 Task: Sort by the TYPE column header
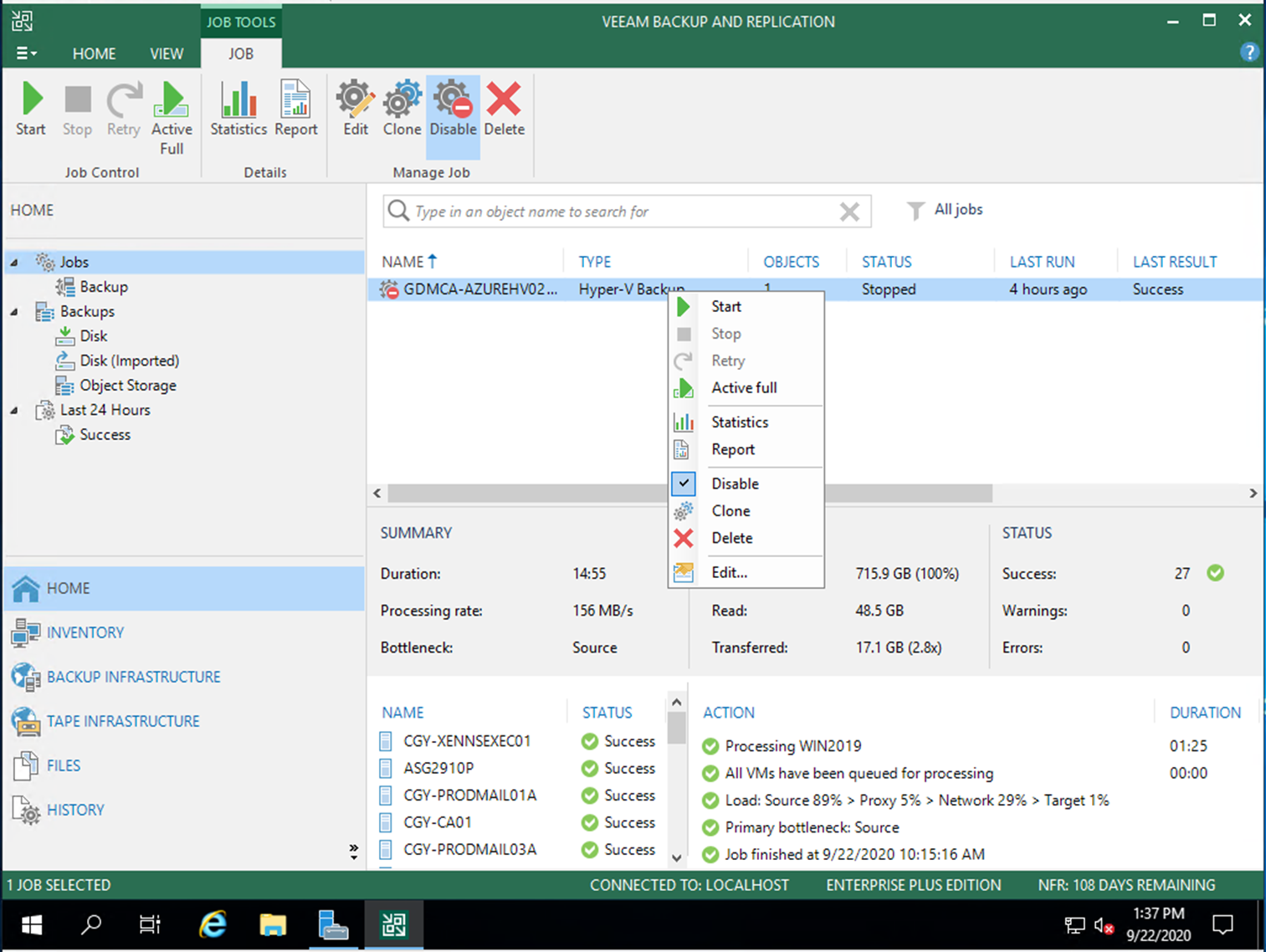[595, 262]
